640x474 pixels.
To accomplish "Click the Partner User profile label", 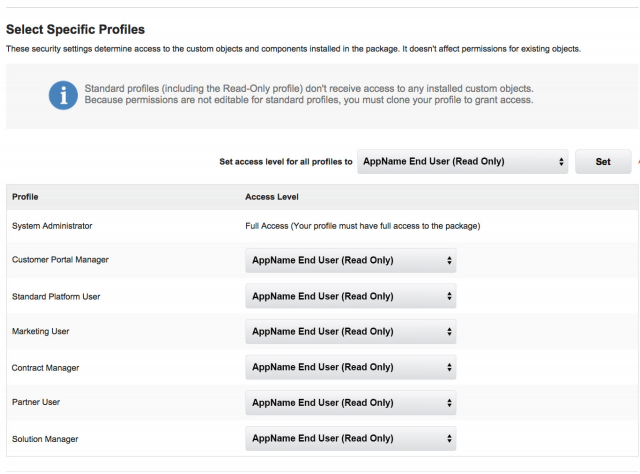I will (x=35, y=403).
